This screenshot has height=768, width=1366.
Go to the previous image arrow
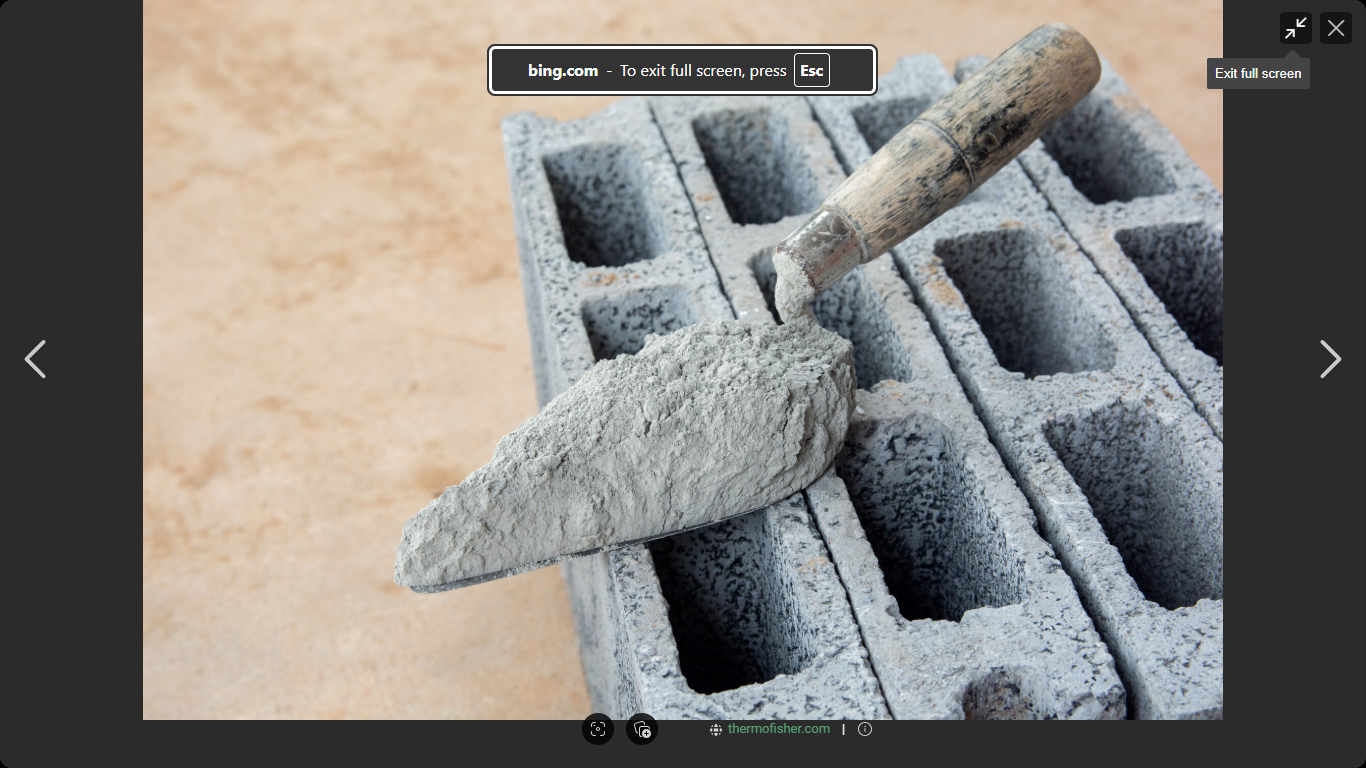click(35, 359)
